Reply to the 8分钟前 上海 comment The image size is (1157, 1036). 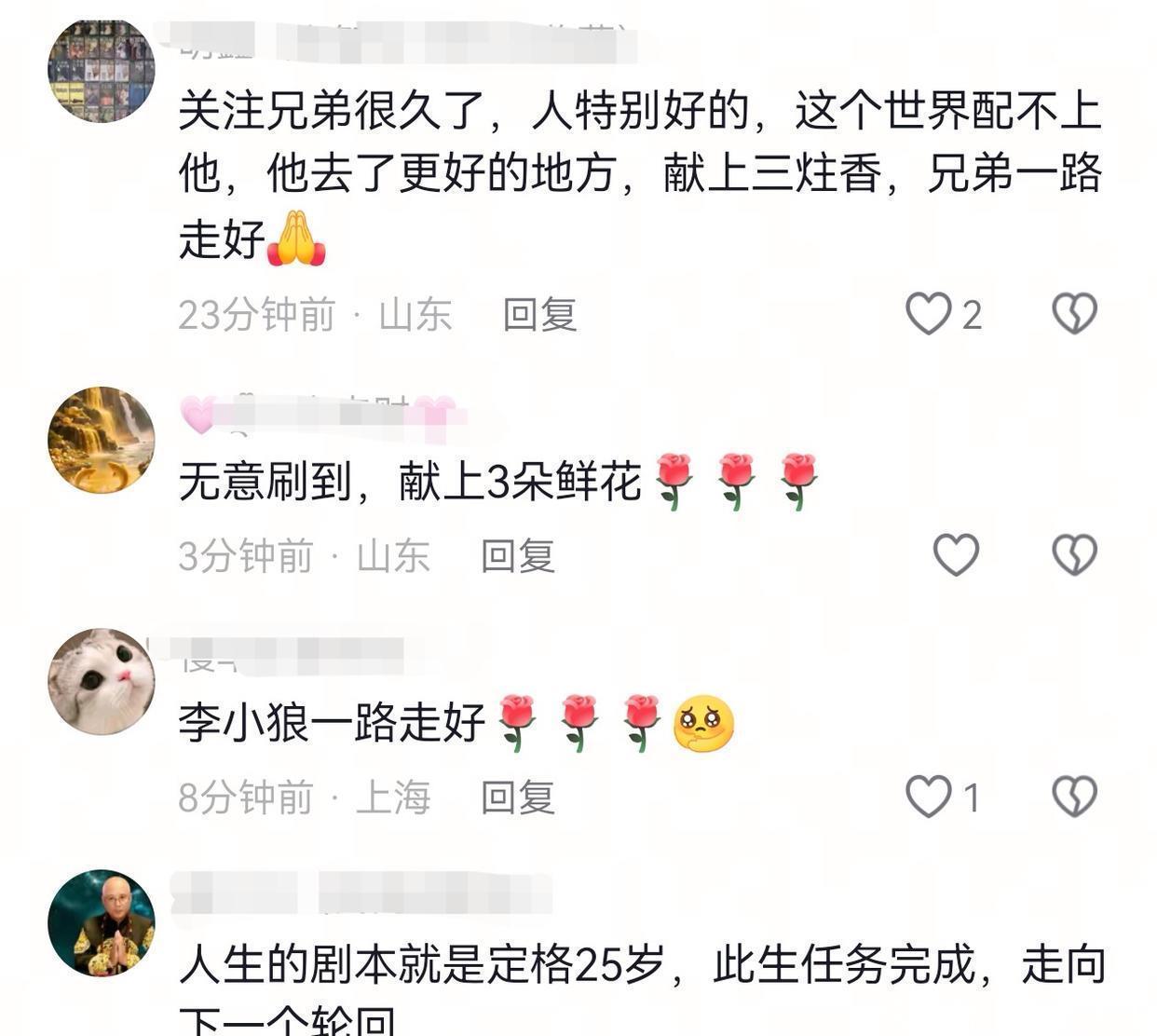click(518, 797)
